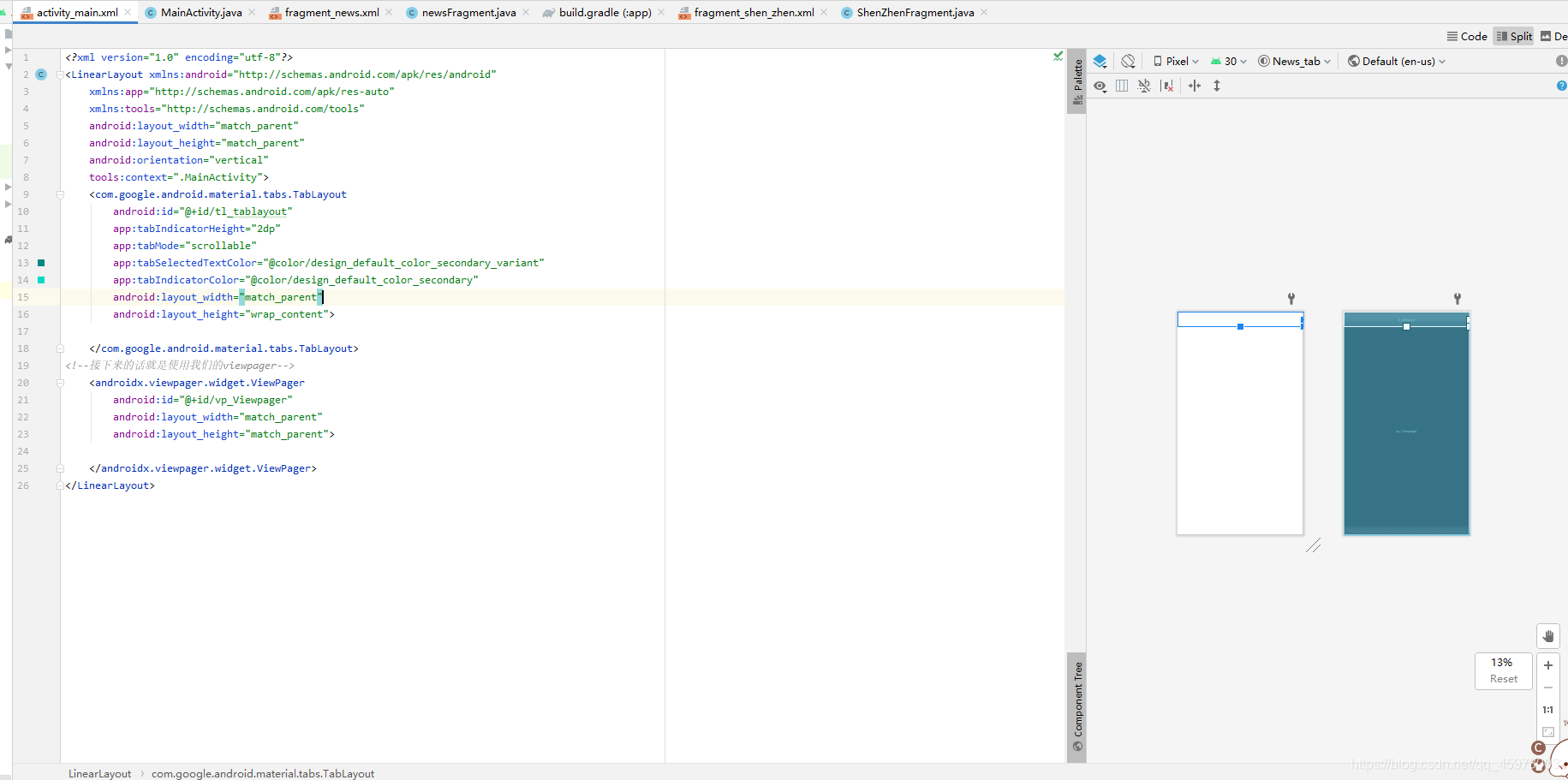
Task: Click the orientation rotation icon
Action: click(1128, 61)
